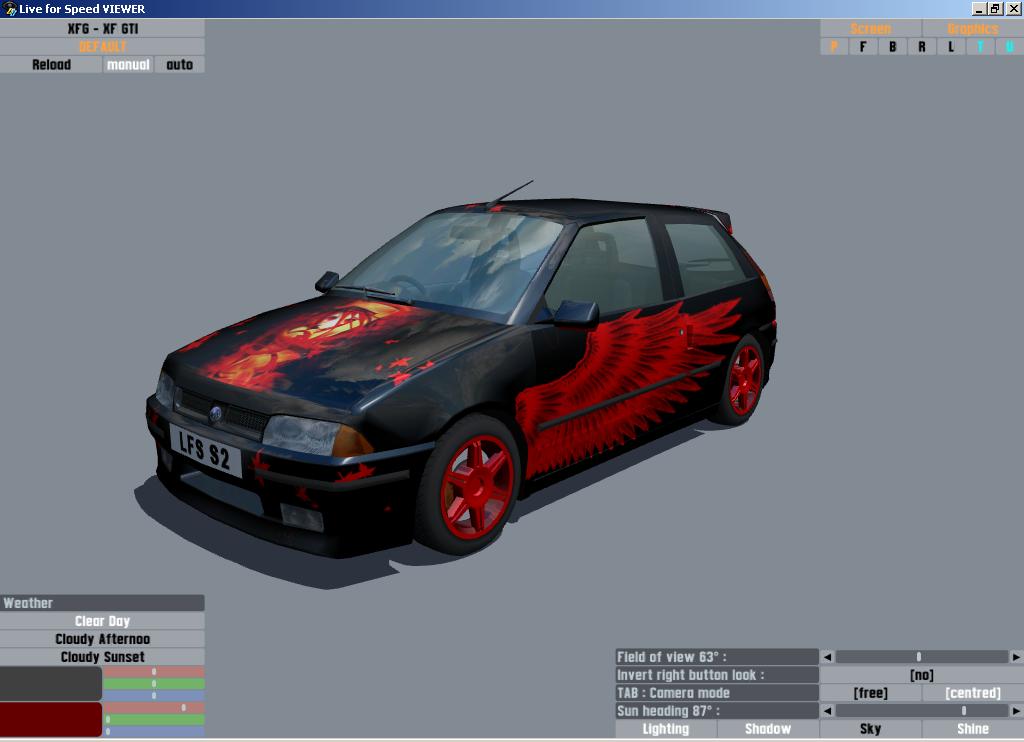The width and height of the screenshot is (1024, 742).
Task: Click the Live for Speed title bar icon
Action: [x=9, y=9]
